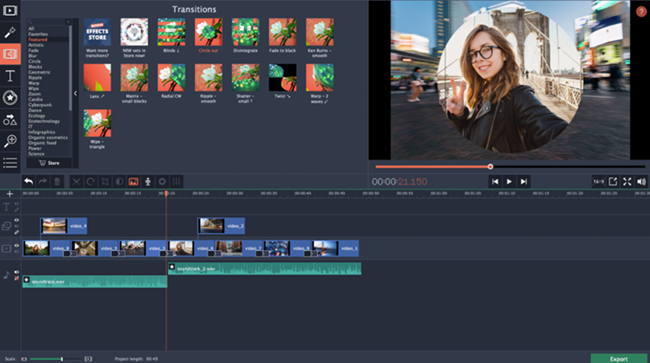Open the Clip properties gear icon

point(162,182)
